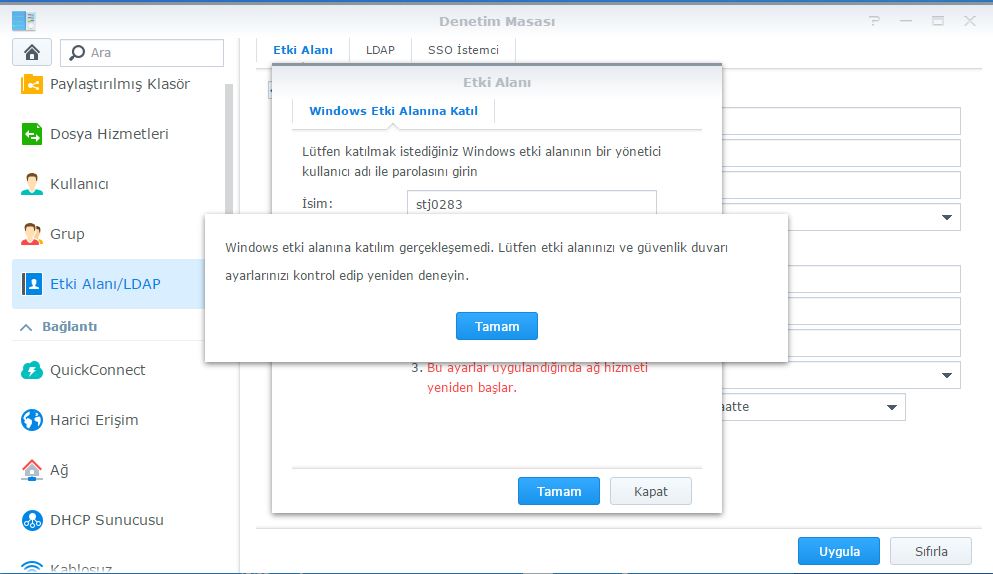
Task: Open DHCP Sunucusu icon
Action: [x=32, y=520]
